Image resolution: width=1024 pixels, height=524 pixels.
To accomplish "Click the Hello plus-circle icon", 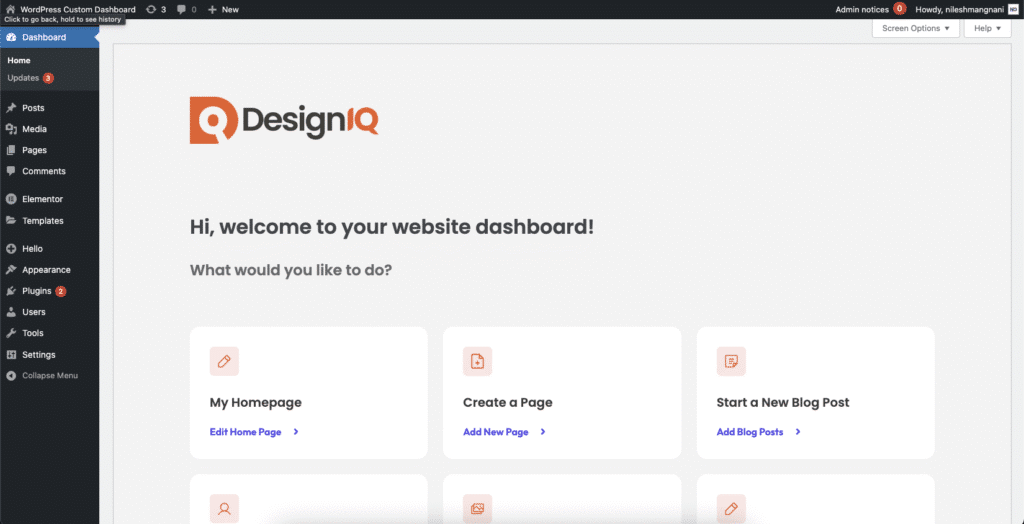I will [11, 249].
